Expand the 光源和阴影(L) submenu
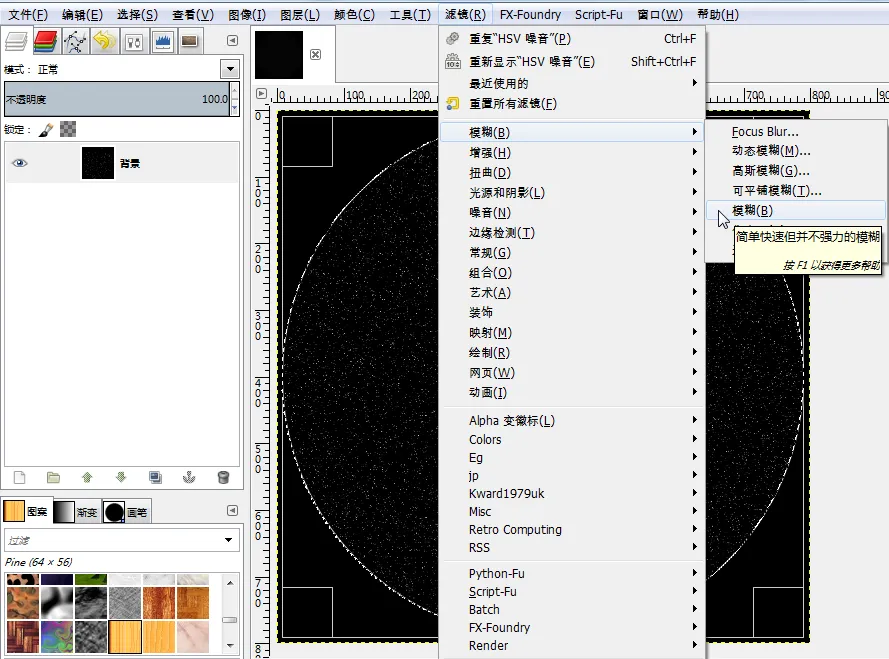The image size is (889, 659). (572, 192)
